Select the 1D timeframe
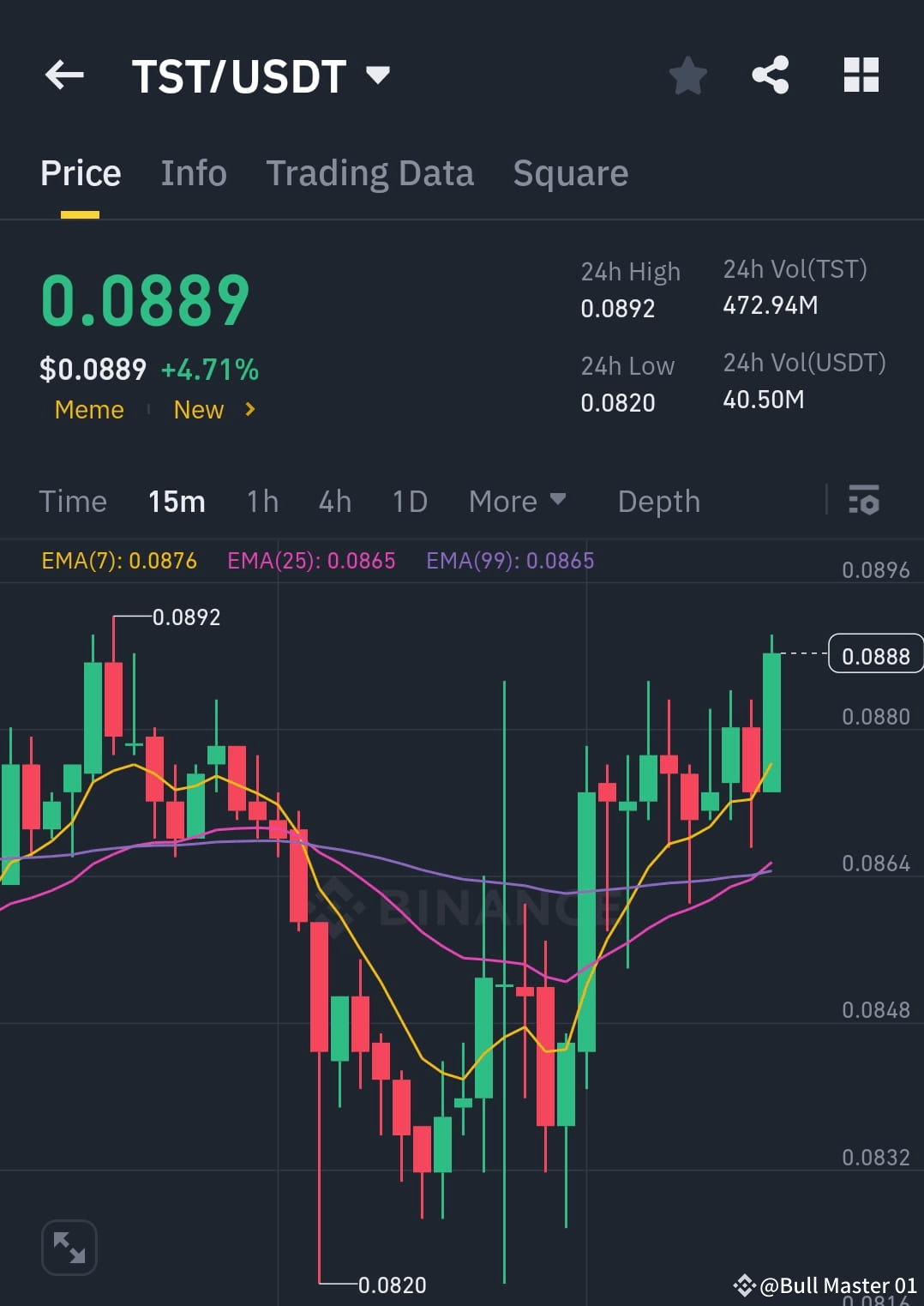Image resolution: width=924 pixels, height=1306 pixels. click(x=409, y=501)
